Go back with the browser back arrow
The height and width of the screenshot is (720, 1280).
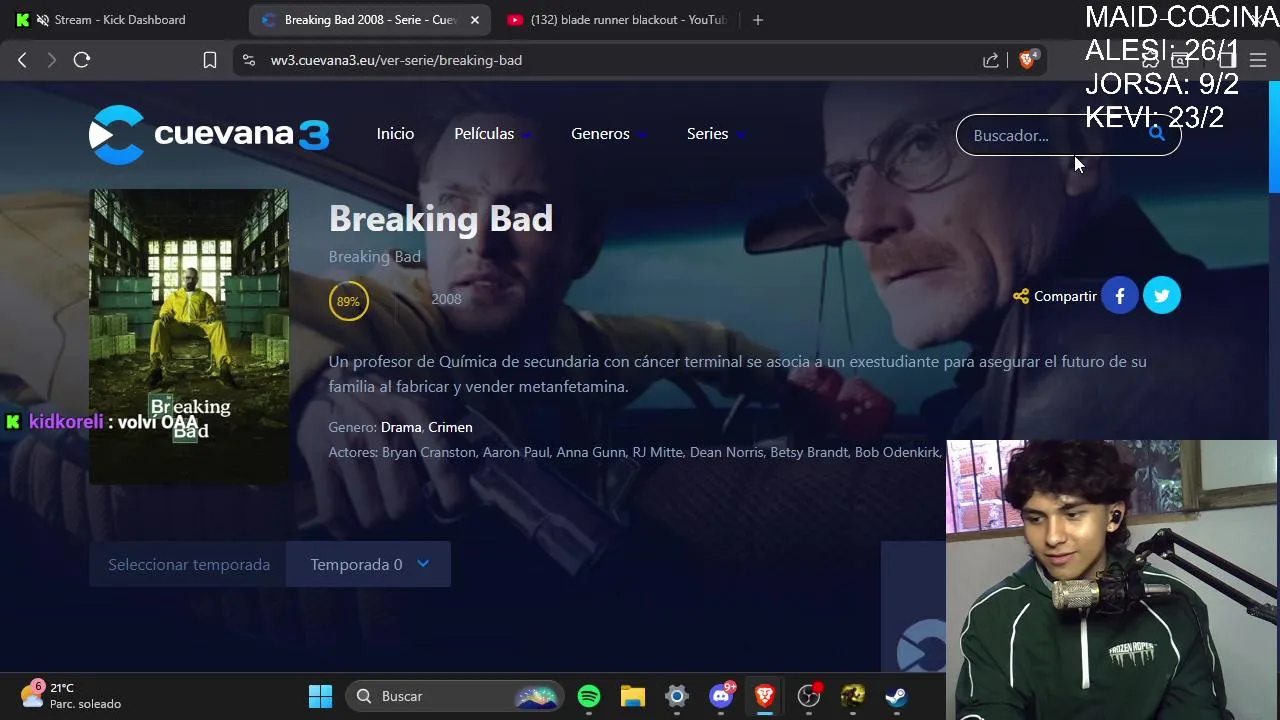coord(22,60)
